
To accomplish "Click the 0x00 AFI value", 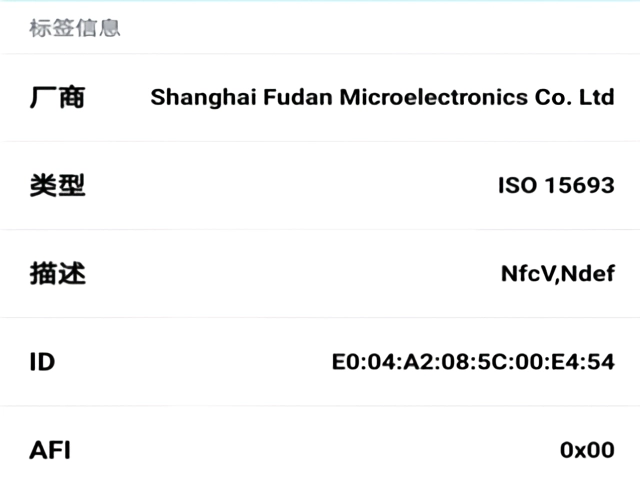I will click(587, 450).
